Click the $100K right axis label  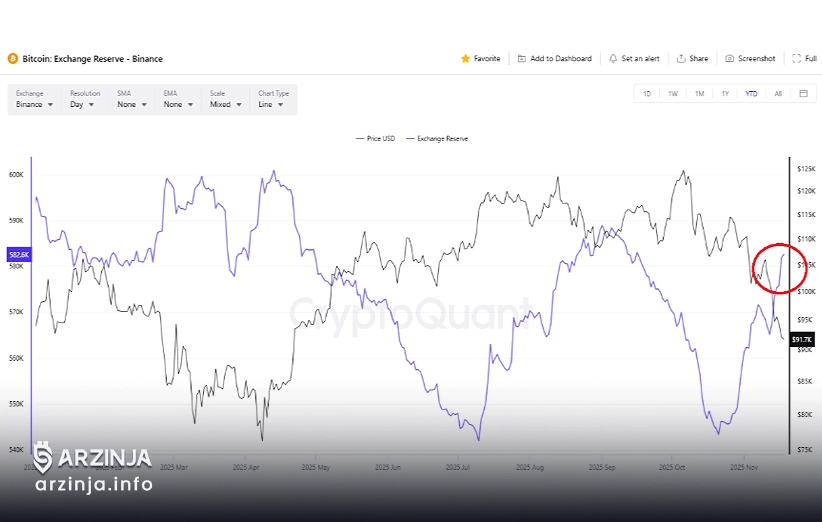(806, 291)
